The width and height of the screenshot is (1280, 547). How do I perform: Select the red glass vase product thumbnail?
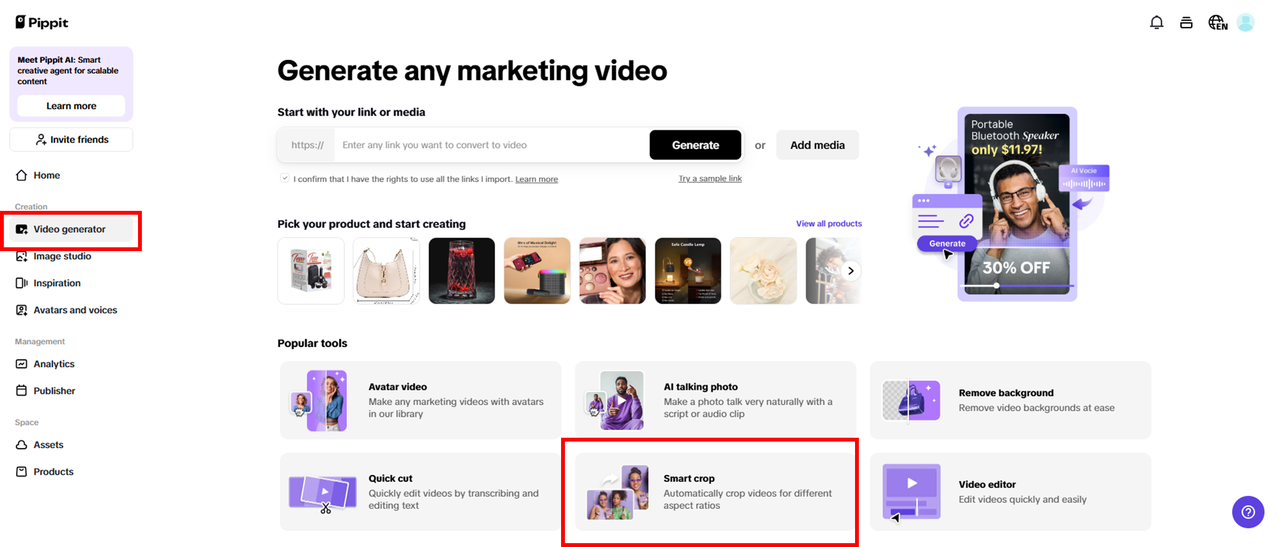click(461, 270)
